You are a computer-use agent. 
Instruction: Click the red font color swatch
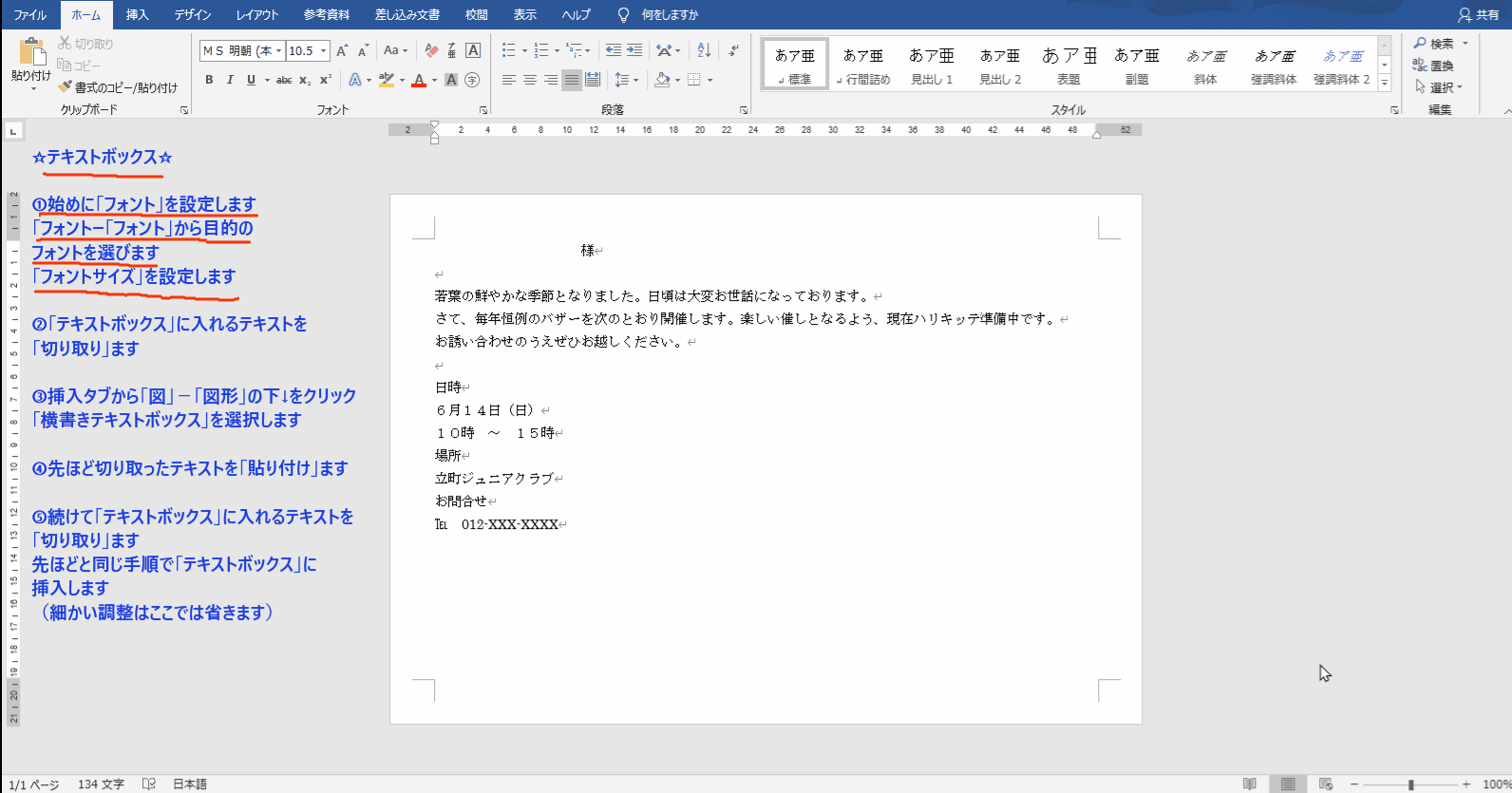[419, 81]
